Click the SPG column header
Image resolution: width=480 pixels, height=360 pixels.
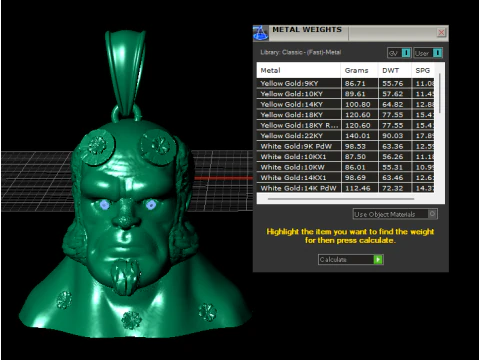click(423, 70)
